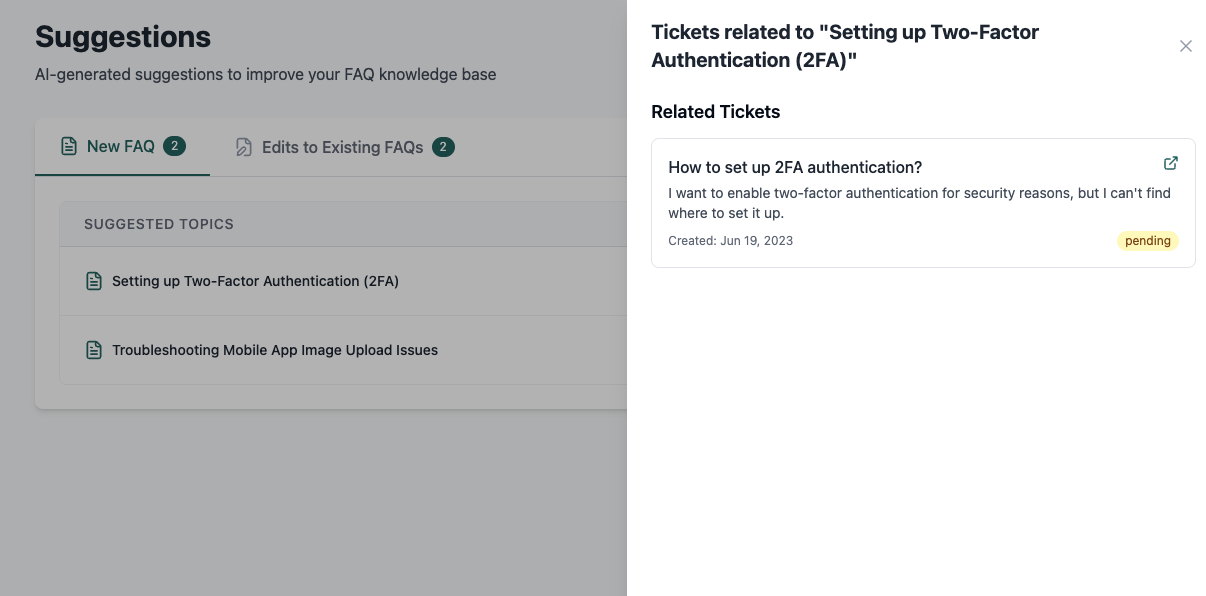
Task: Switch to the New FAQ tab
Action: [x=121, y=147]
